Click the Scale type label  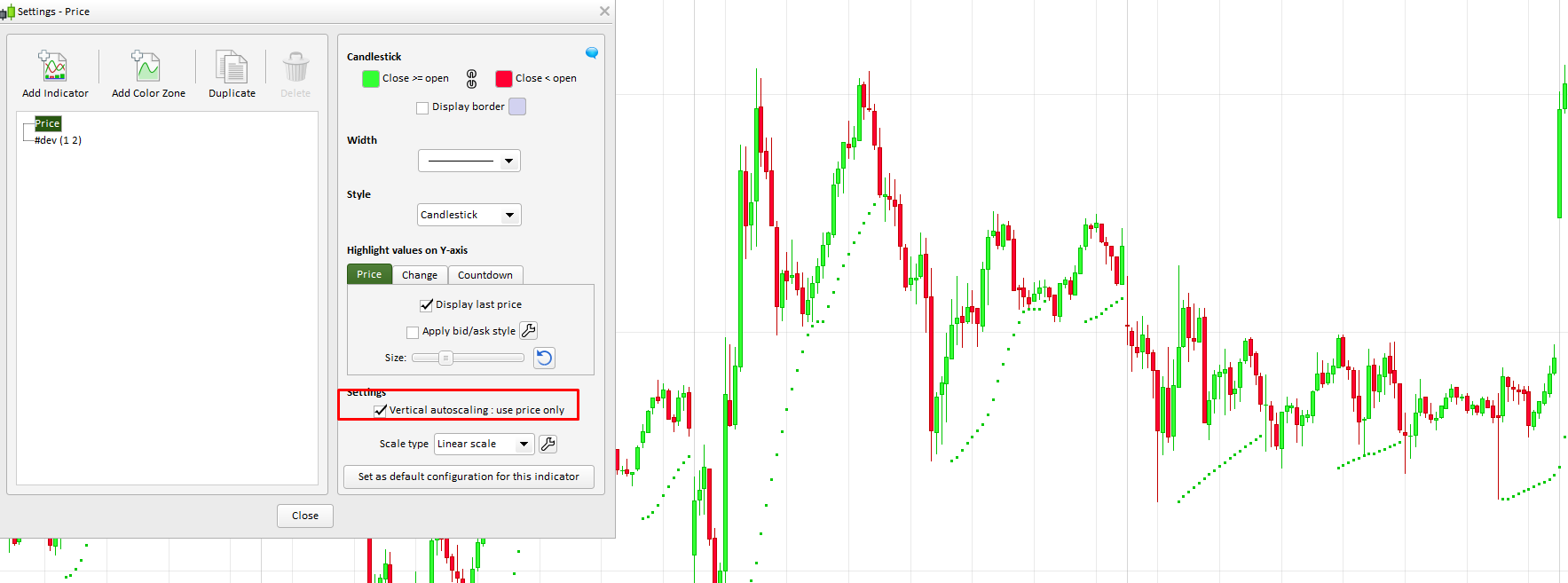pyautogui.click(x=404, y=444)
